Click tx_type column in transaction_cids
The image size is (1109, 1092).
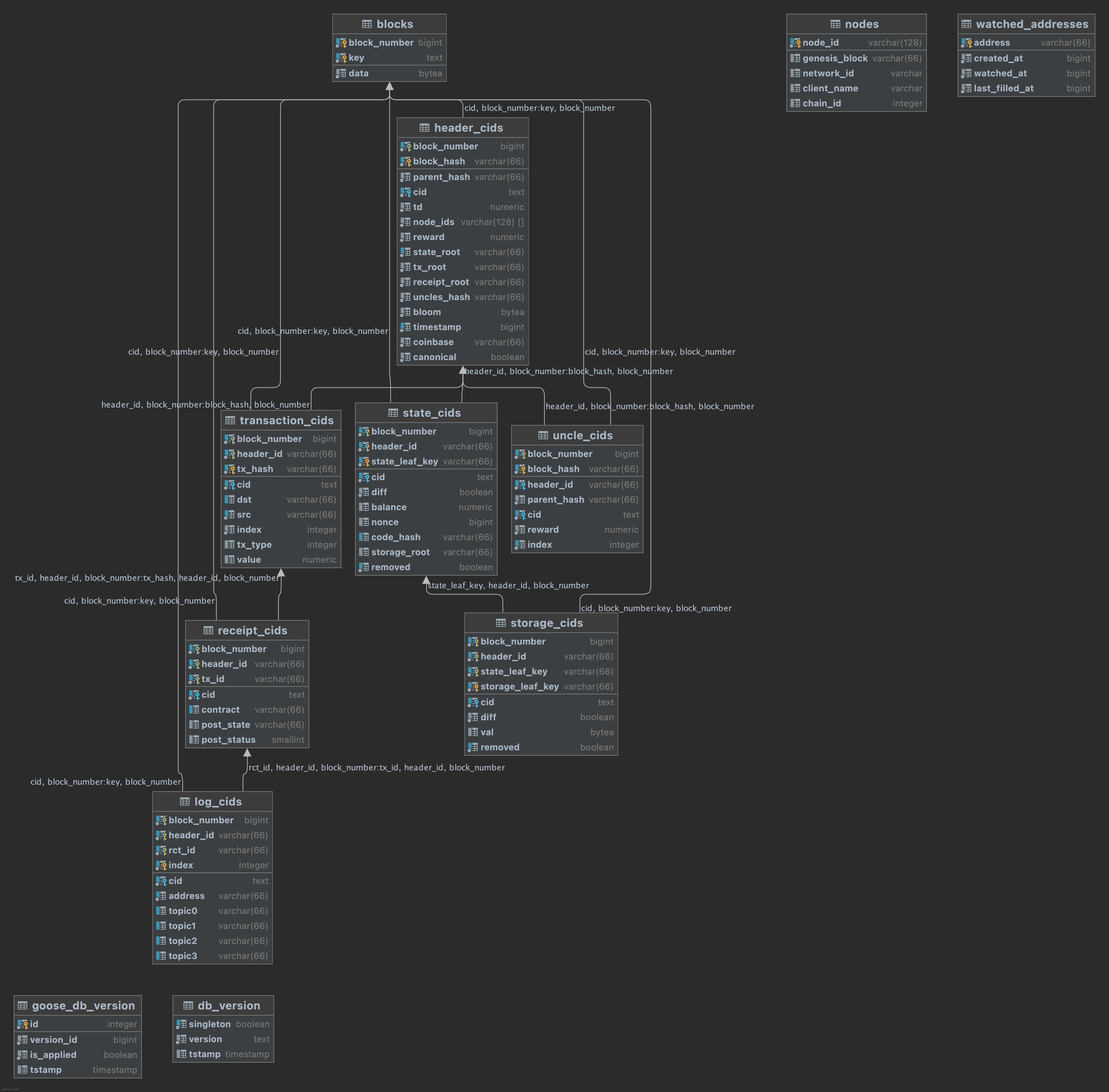[x=281, y=545]
